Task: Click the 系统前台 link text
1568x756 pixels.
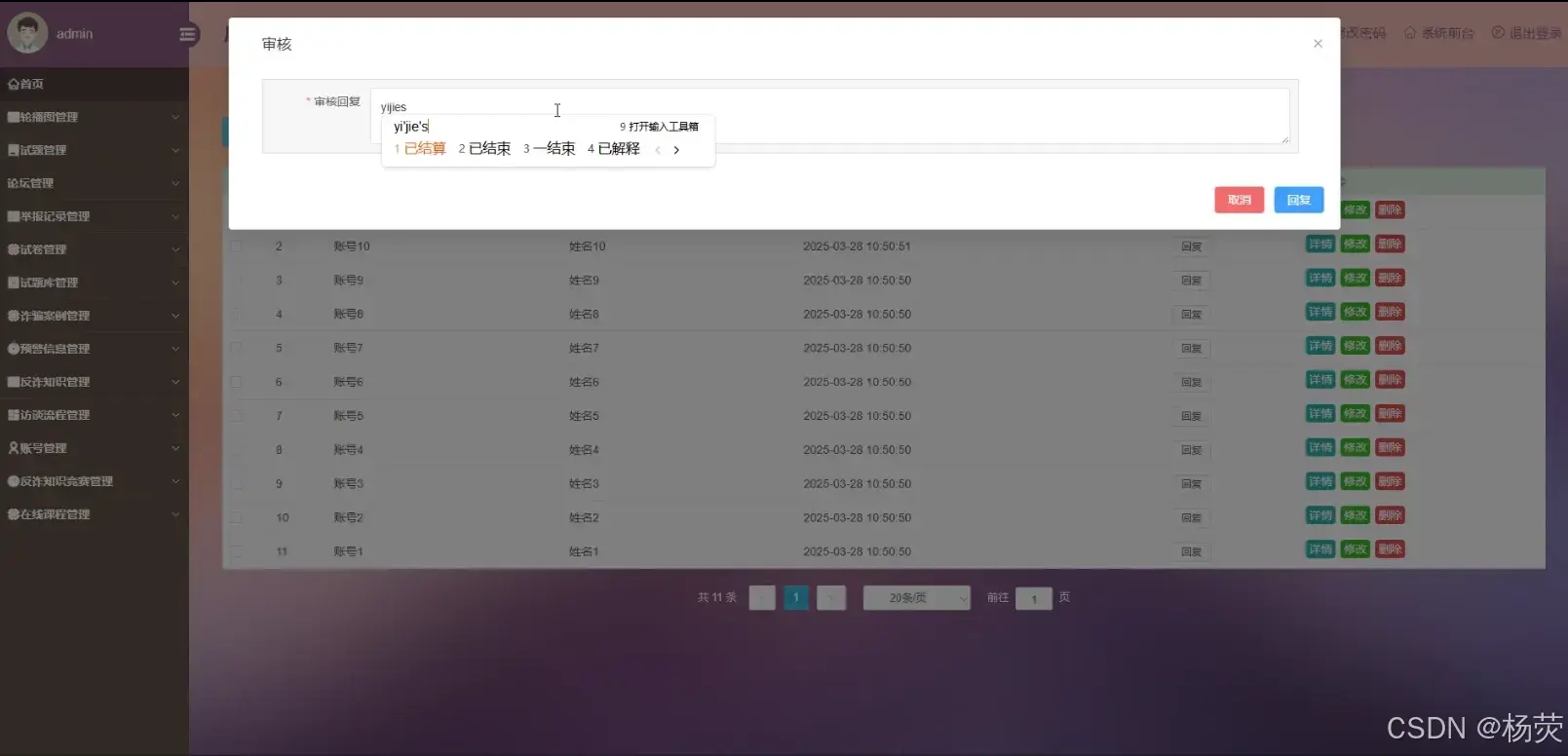Action: [1447, 33]
